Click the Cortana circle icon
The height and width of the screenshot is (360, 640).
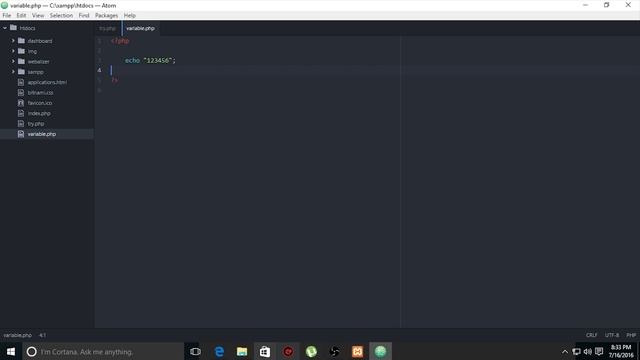pos(31,351)
